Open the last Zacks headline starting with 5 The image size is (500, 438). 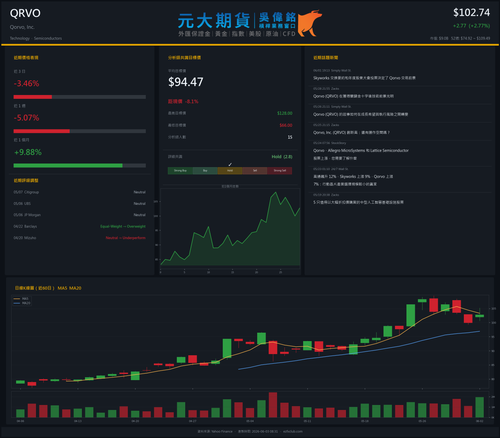pyautogui.click(x=358, y=202)
